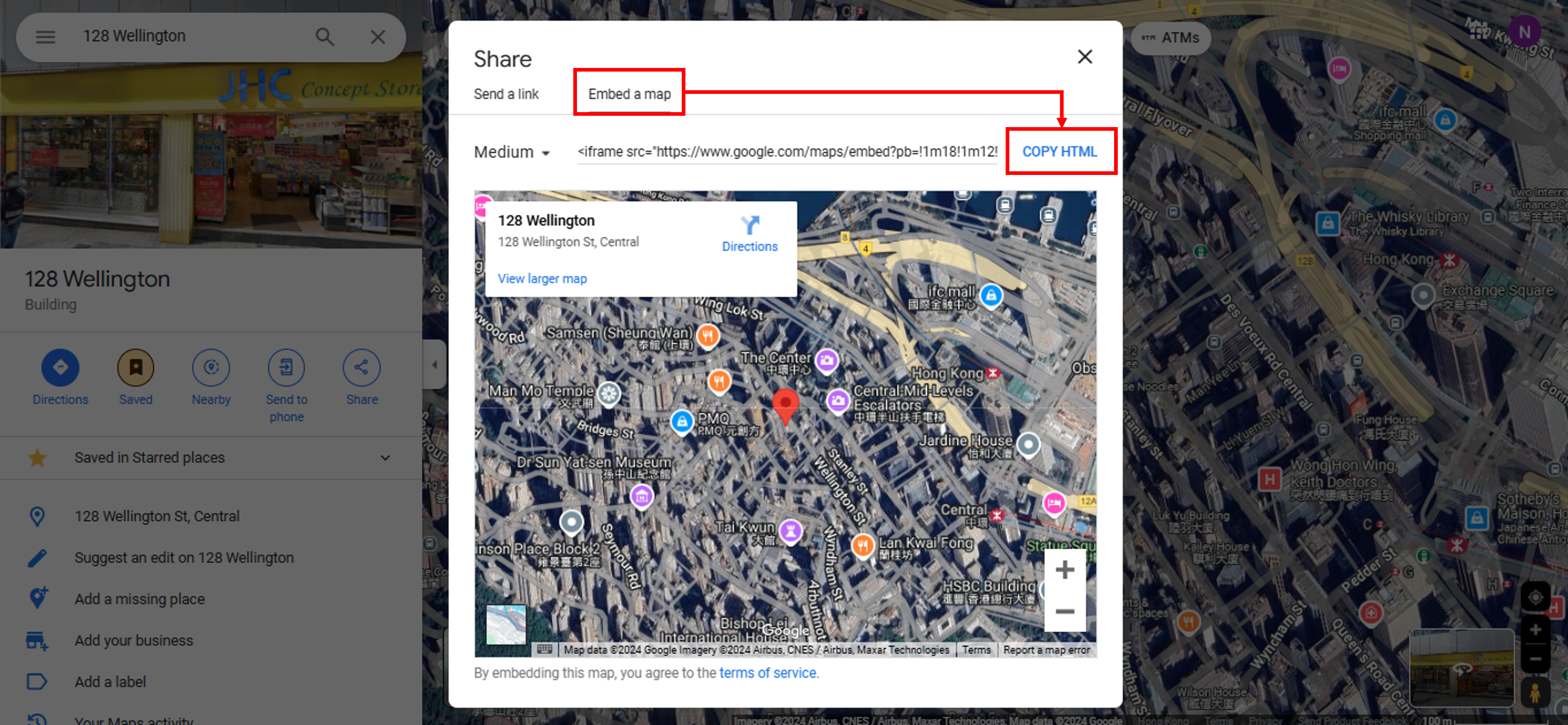Collapse the side panel with the arrow handle
Screen dimensions: 1568x725
[x=435, y=365]
